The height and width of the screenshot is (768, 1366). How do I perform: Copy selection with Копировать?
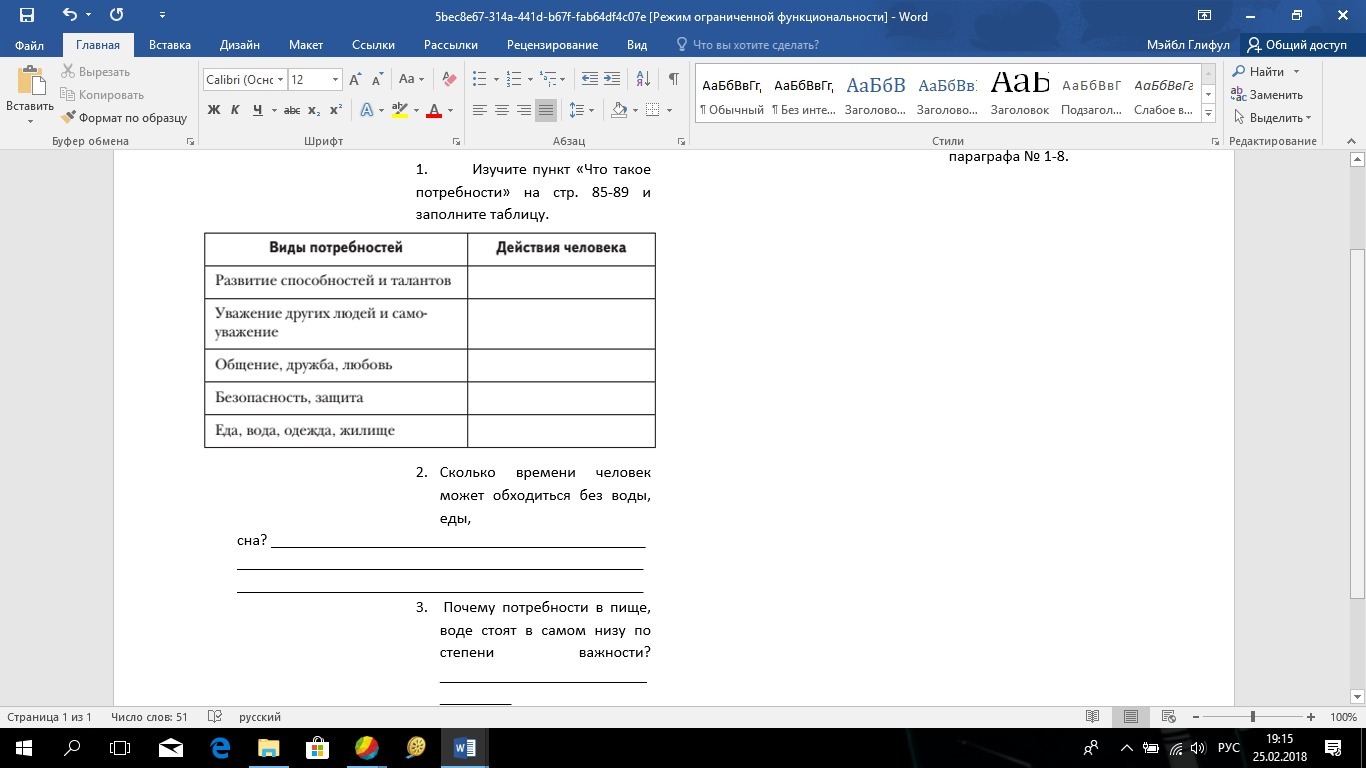[102, 95]
